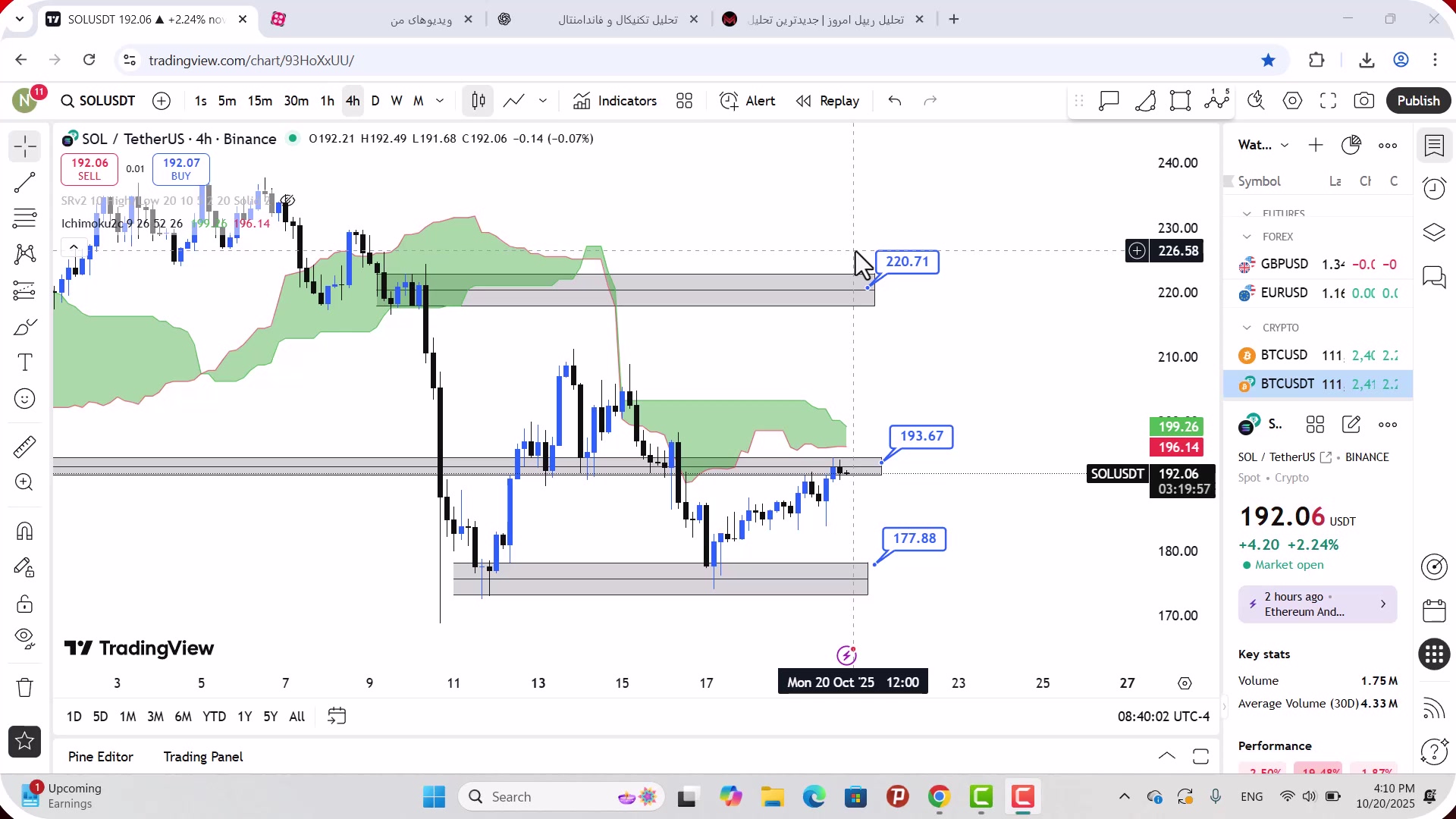Open the object tree layers icon
This screenshot has height=819, width=1456.
coord(1434,233)
